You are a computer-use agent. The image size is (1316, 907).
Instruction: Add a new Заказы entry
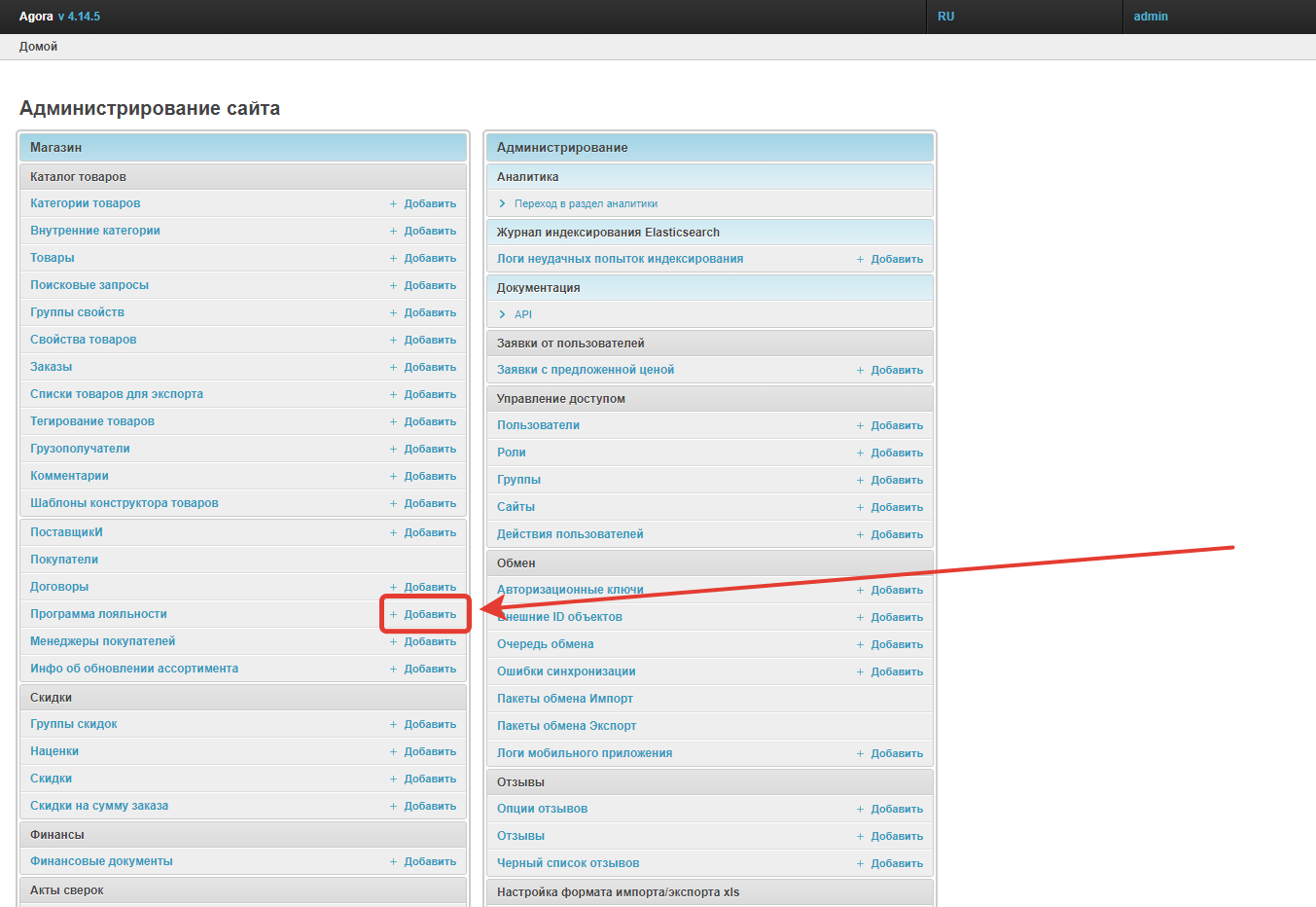(429, 367)
